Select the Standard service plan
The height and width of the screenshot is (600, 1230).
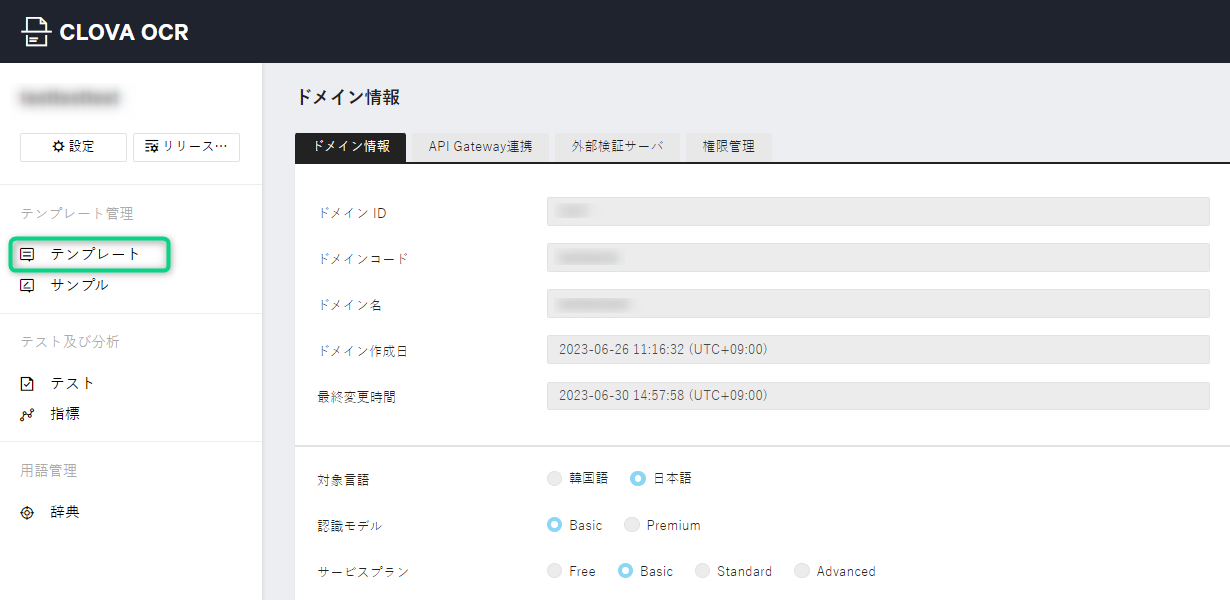click(x=703, y=571)
